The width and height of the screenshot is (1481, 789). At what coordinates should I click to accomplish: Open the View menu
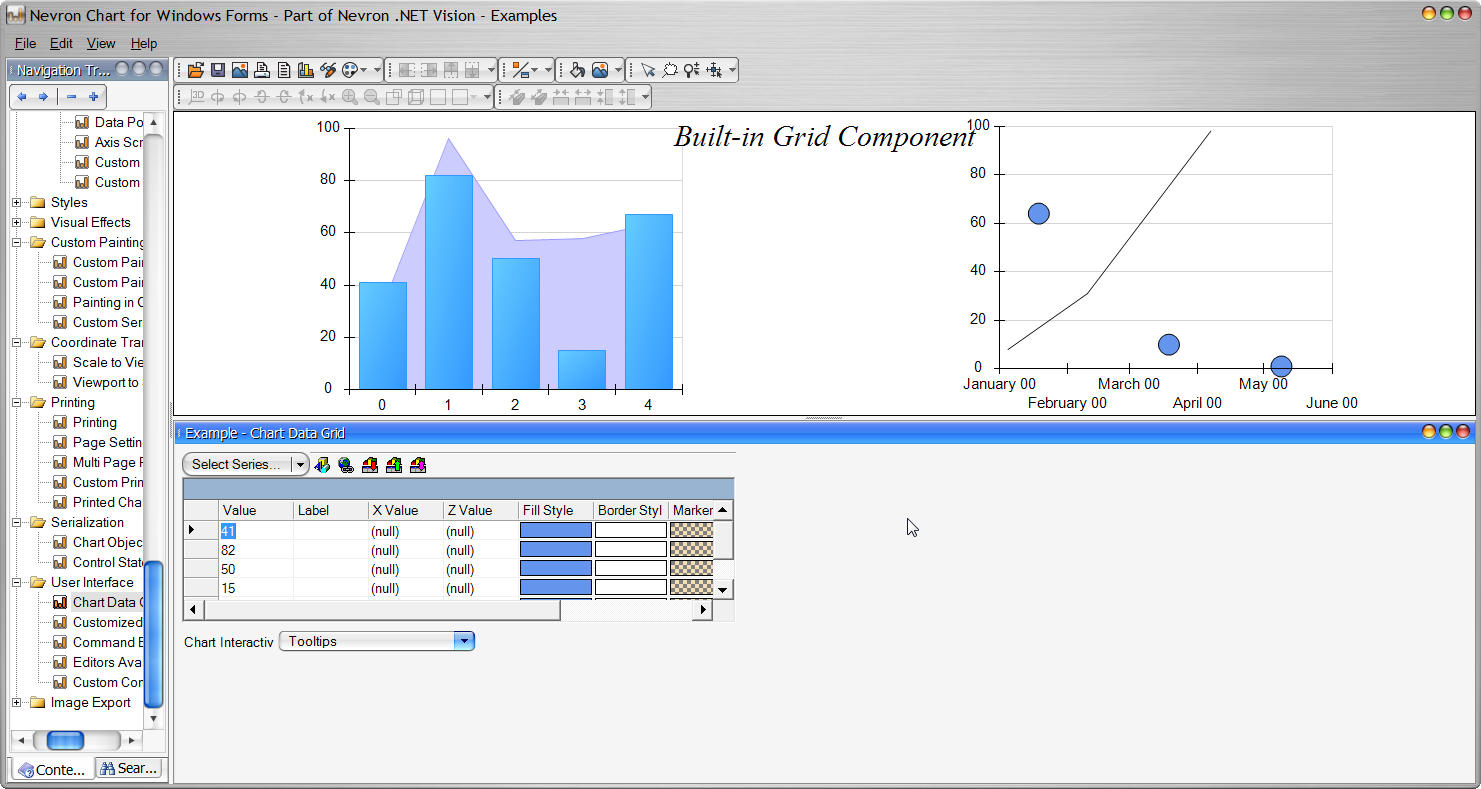pos(100,43)
